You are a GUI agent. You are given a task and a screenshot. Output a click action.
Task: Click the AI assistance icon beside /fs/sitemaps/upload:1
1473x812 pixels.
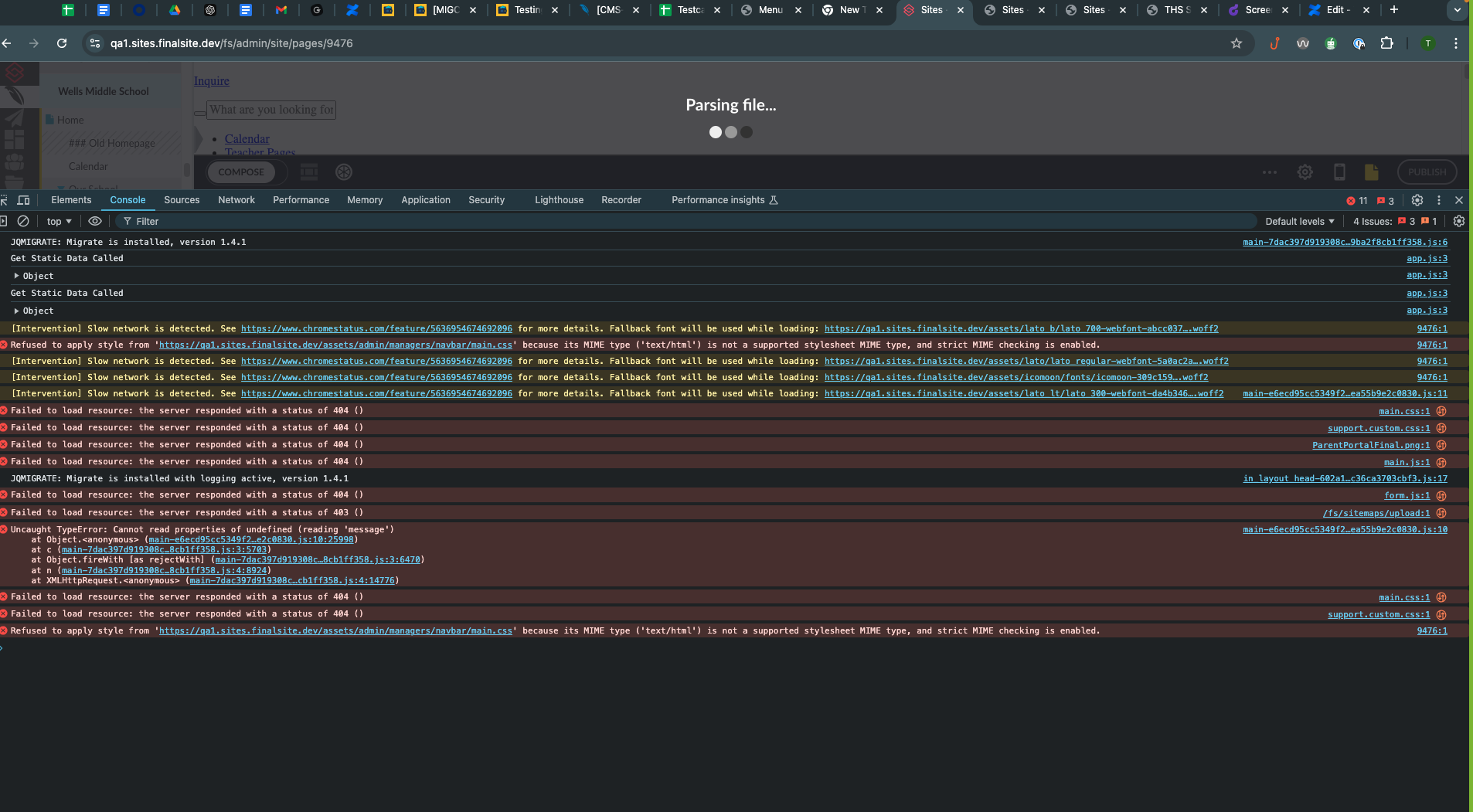click(1441, 513)
